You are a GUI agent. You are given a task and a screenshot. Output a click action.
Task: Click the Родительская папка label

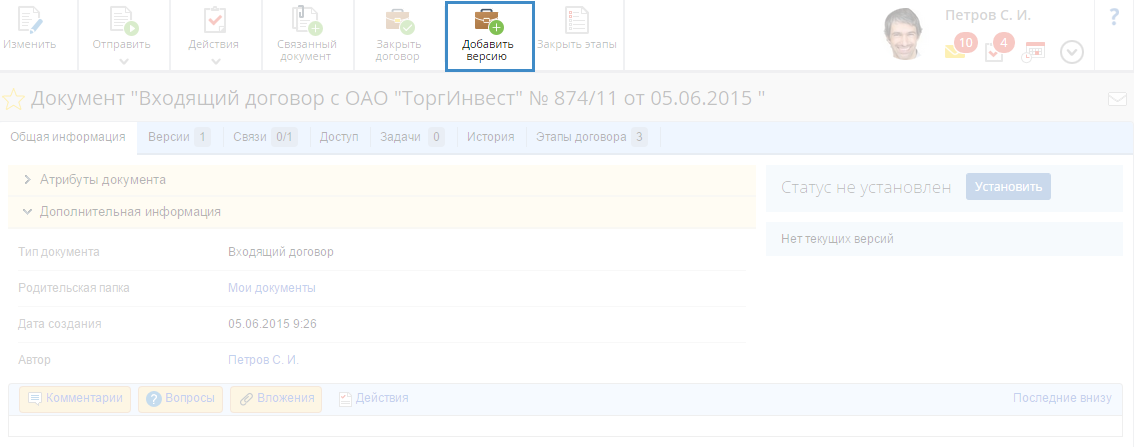(x=74, y=288)
